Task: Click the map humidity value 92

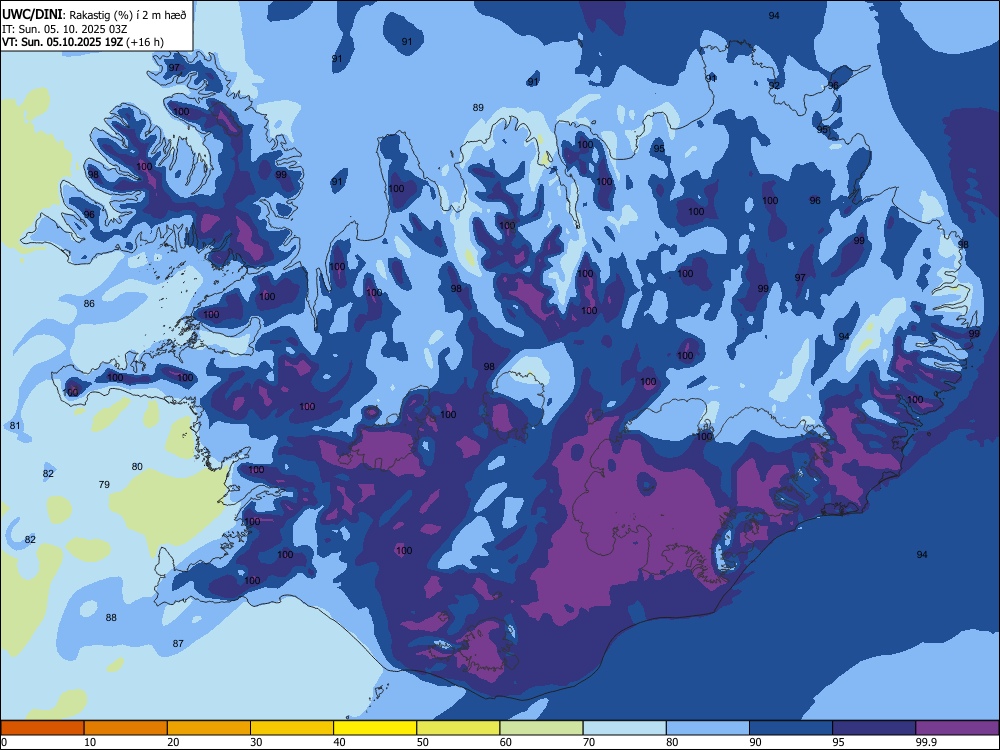Action: [774, 85]
